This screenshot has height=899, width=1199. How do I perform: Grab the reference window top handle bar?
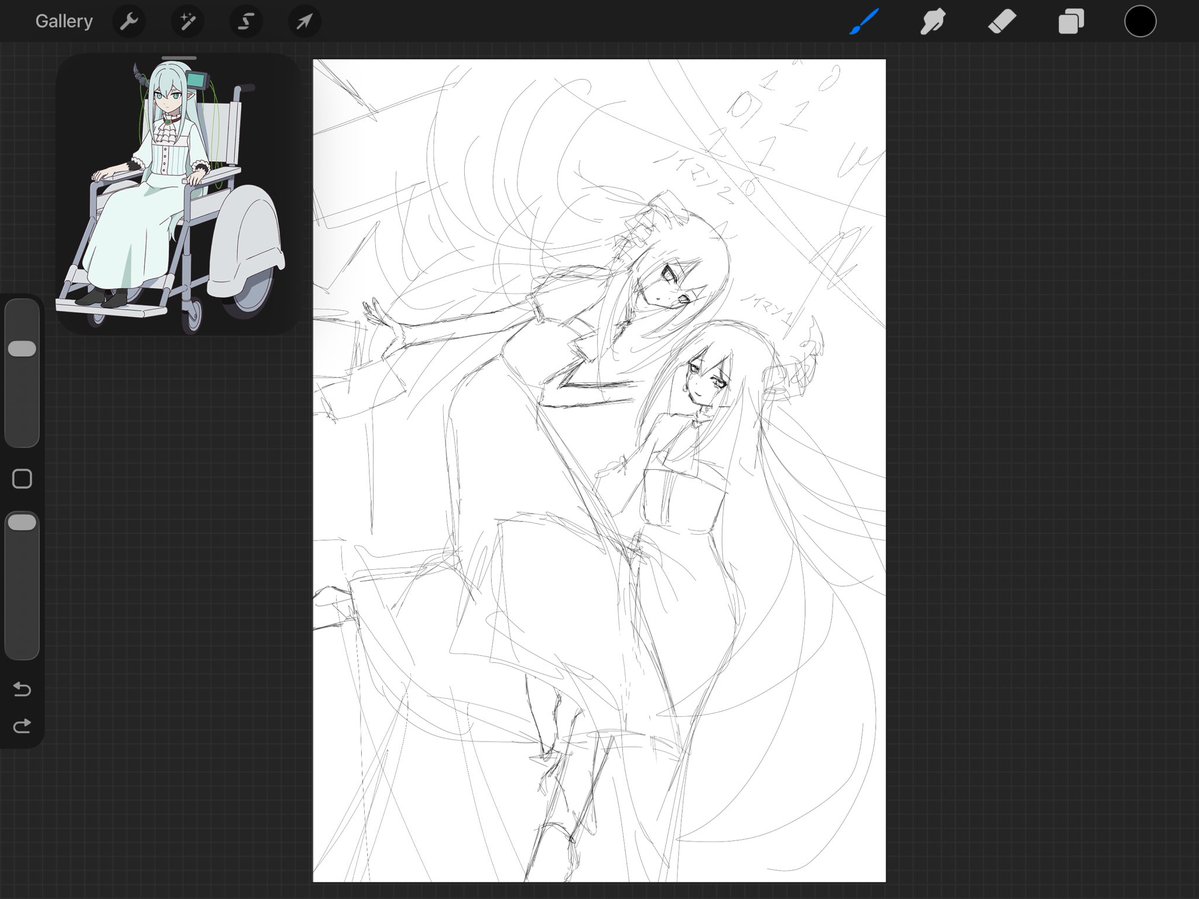tap(179, 57)
